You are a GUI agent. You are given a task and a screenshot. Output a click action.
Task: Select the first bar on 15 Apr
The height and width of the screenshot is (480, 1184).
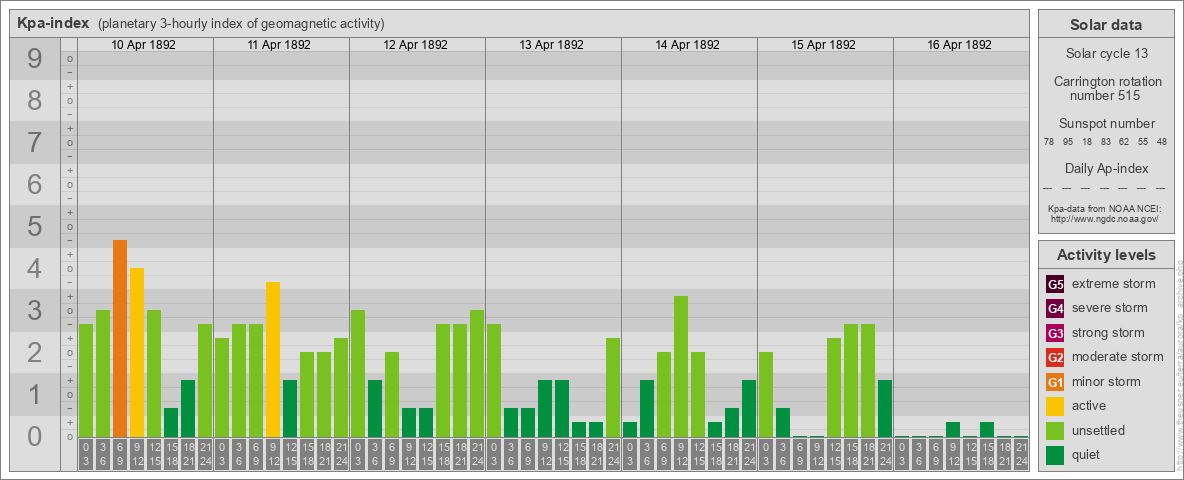coord(766,395)
